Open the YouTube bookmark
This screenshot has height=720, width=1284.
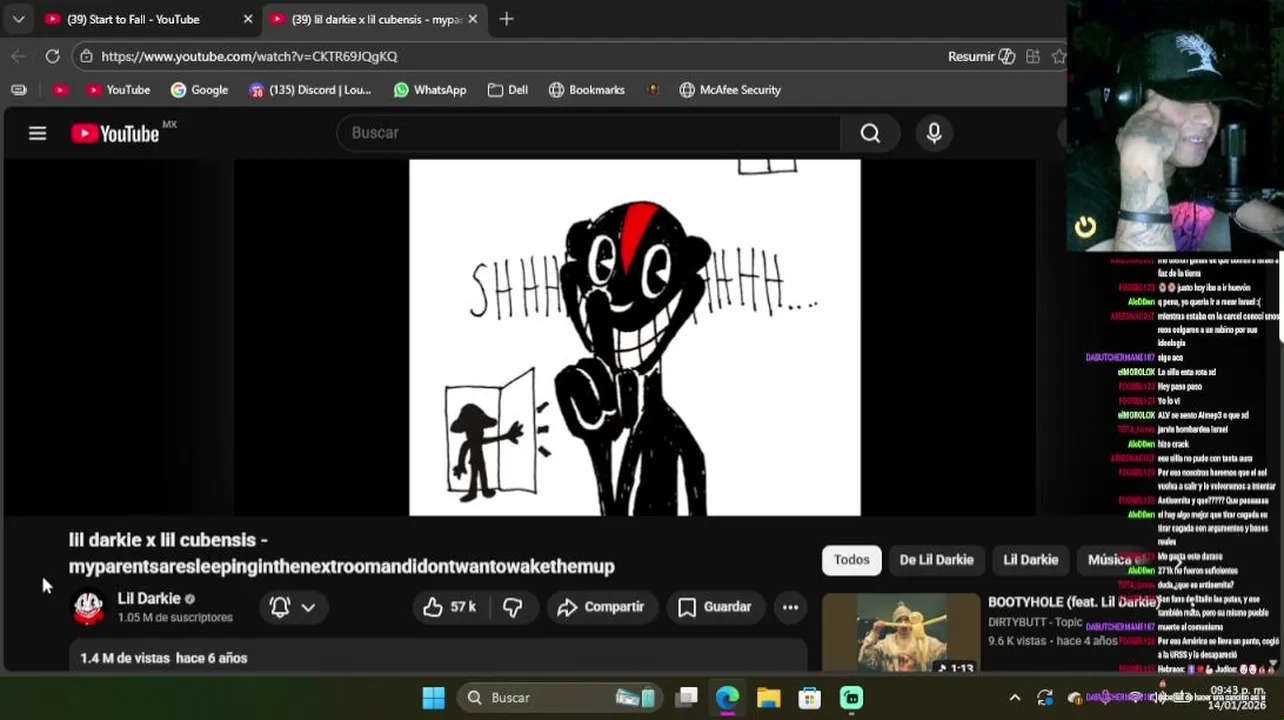[x=118, y=90]
